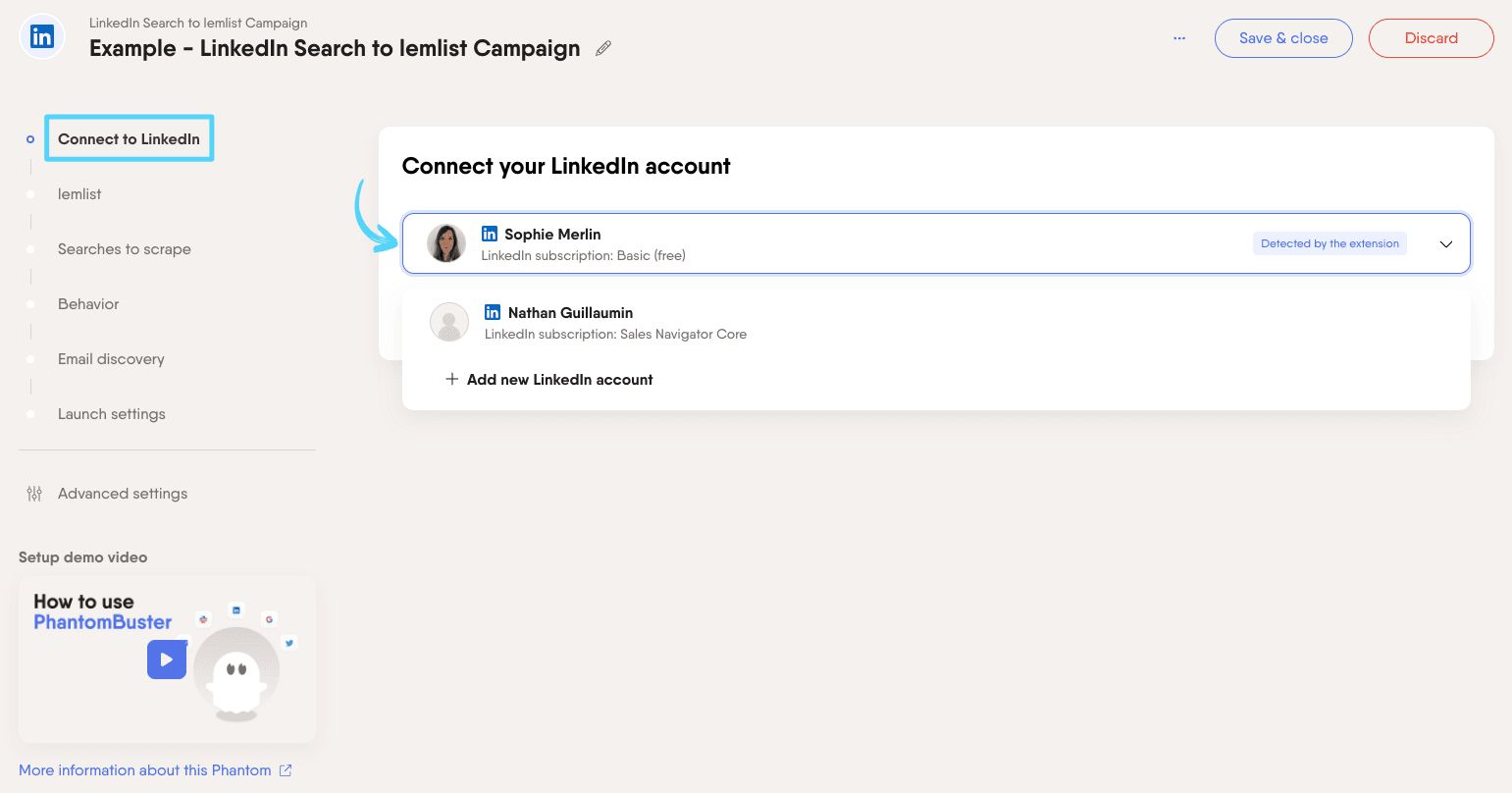This screenshot has height=793, width=1512.
Task: Select the Connect to LinkedIn step
Action: coord(129,138)
